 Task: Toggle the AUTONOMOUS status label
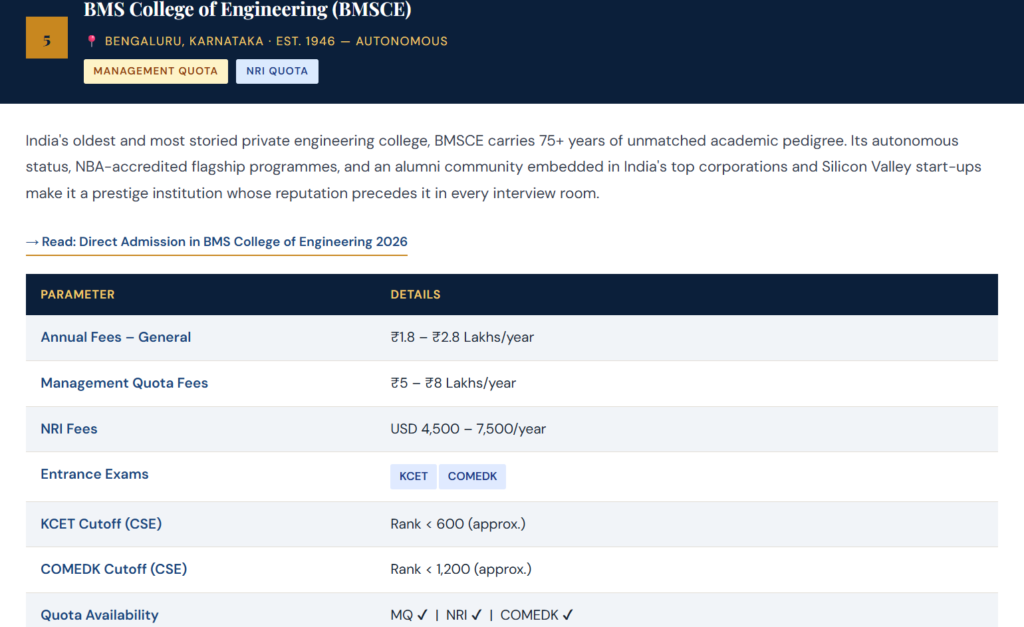click(x=400, y=42)
